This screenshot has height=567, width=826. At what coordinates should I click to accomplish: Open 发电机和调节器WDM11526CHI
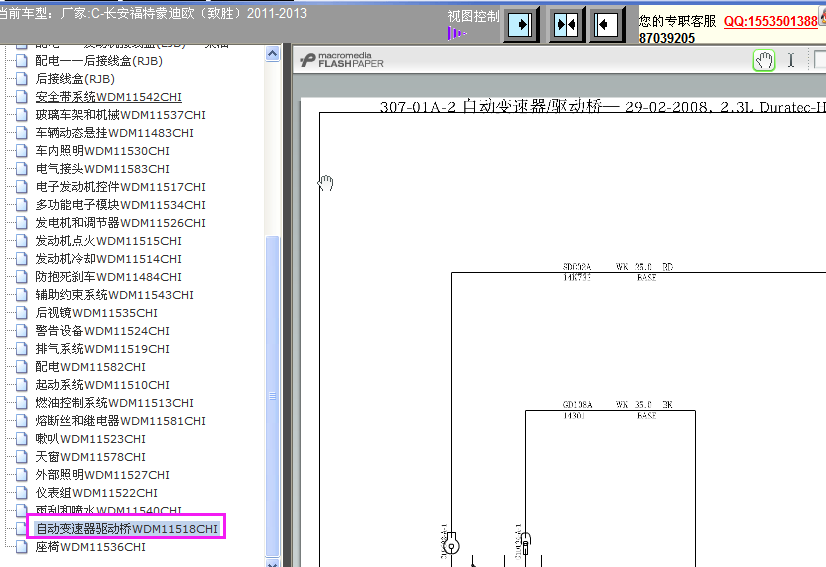(121, 223)
